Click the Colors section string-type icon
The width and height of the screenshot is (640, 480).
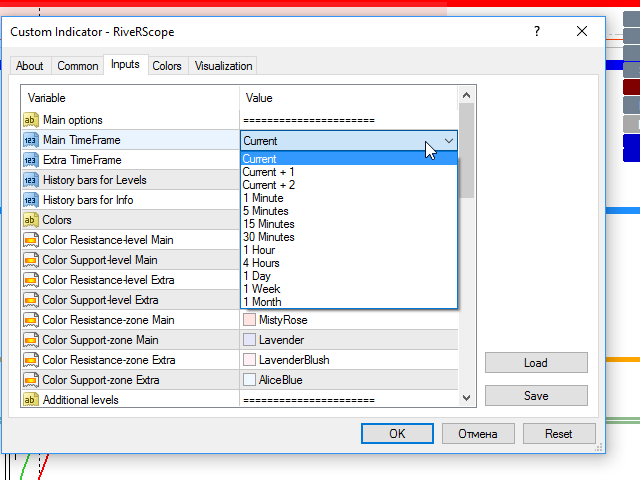tap(31, 220)
